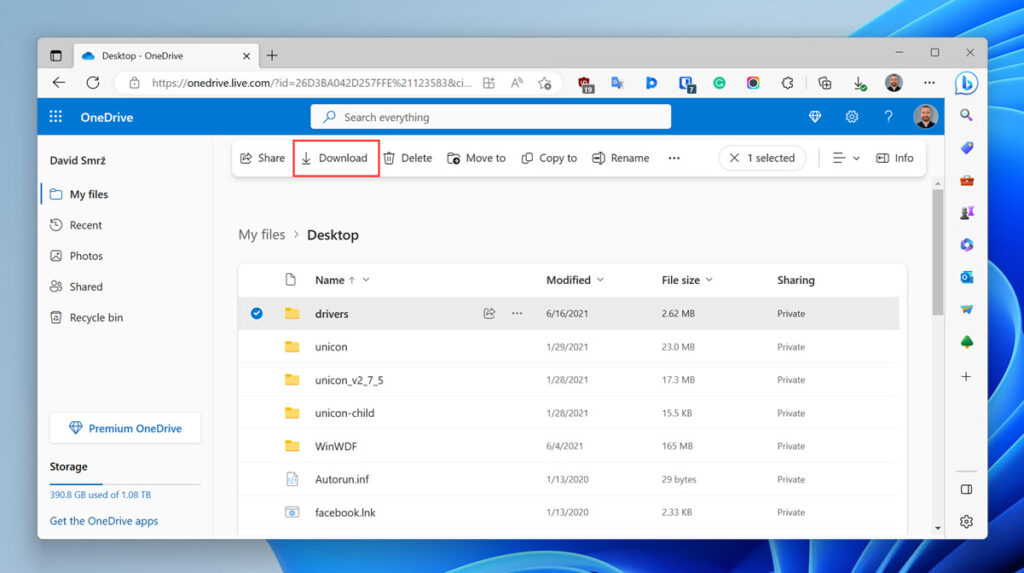Expand the view options dropdown
Screen dimensions: 1024x573
pyautogui.click(x=846, y=158)
